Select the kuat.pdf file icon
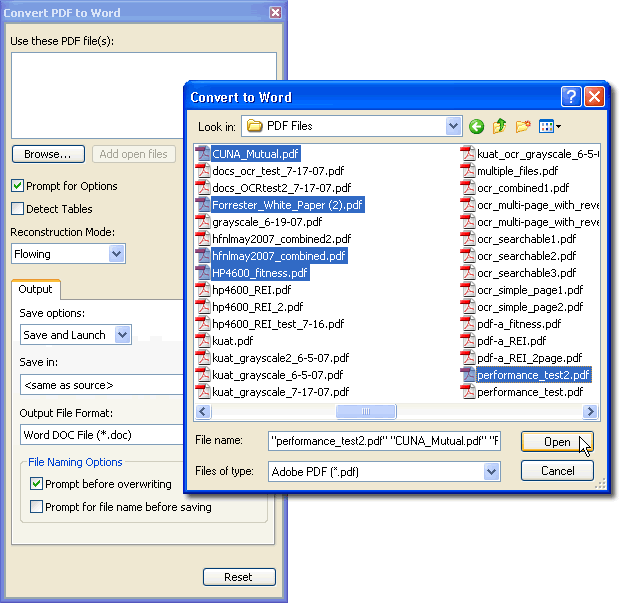 [x=203, y=341]
